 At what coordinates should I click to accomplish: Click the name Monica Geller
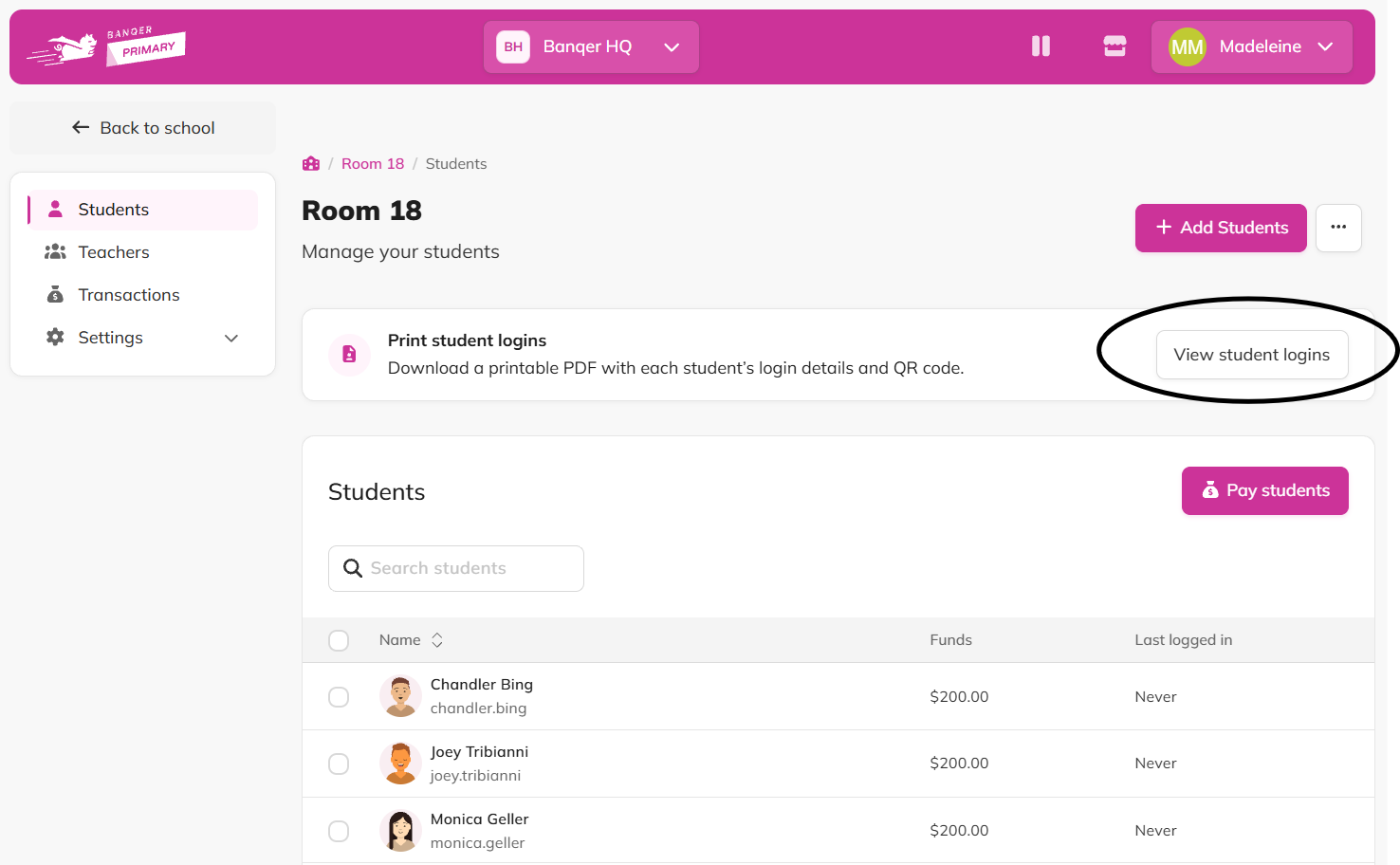coord(480,819)
